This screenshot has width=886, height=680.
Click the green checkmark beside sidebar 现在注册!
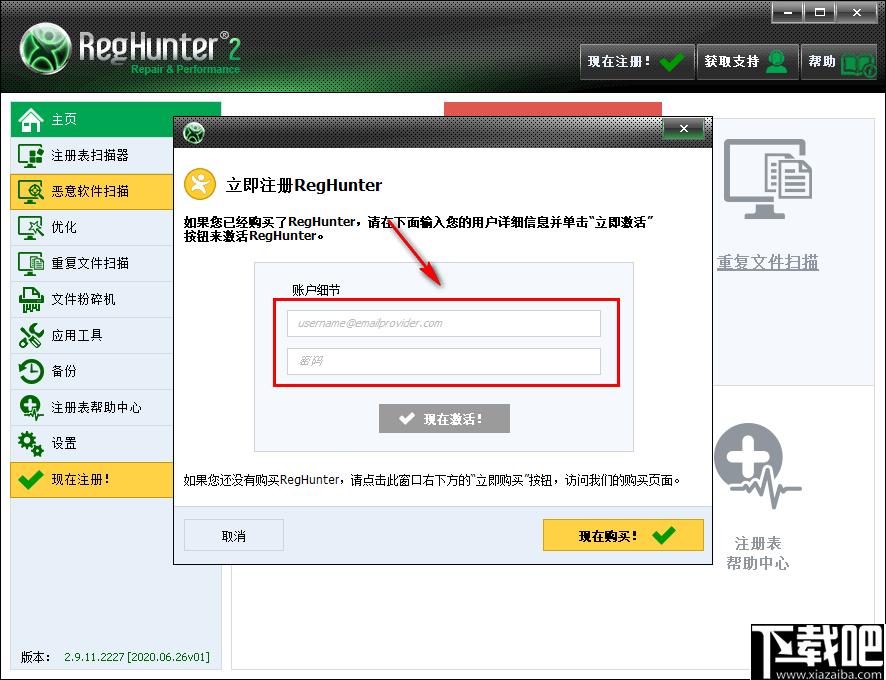[31, 480]
